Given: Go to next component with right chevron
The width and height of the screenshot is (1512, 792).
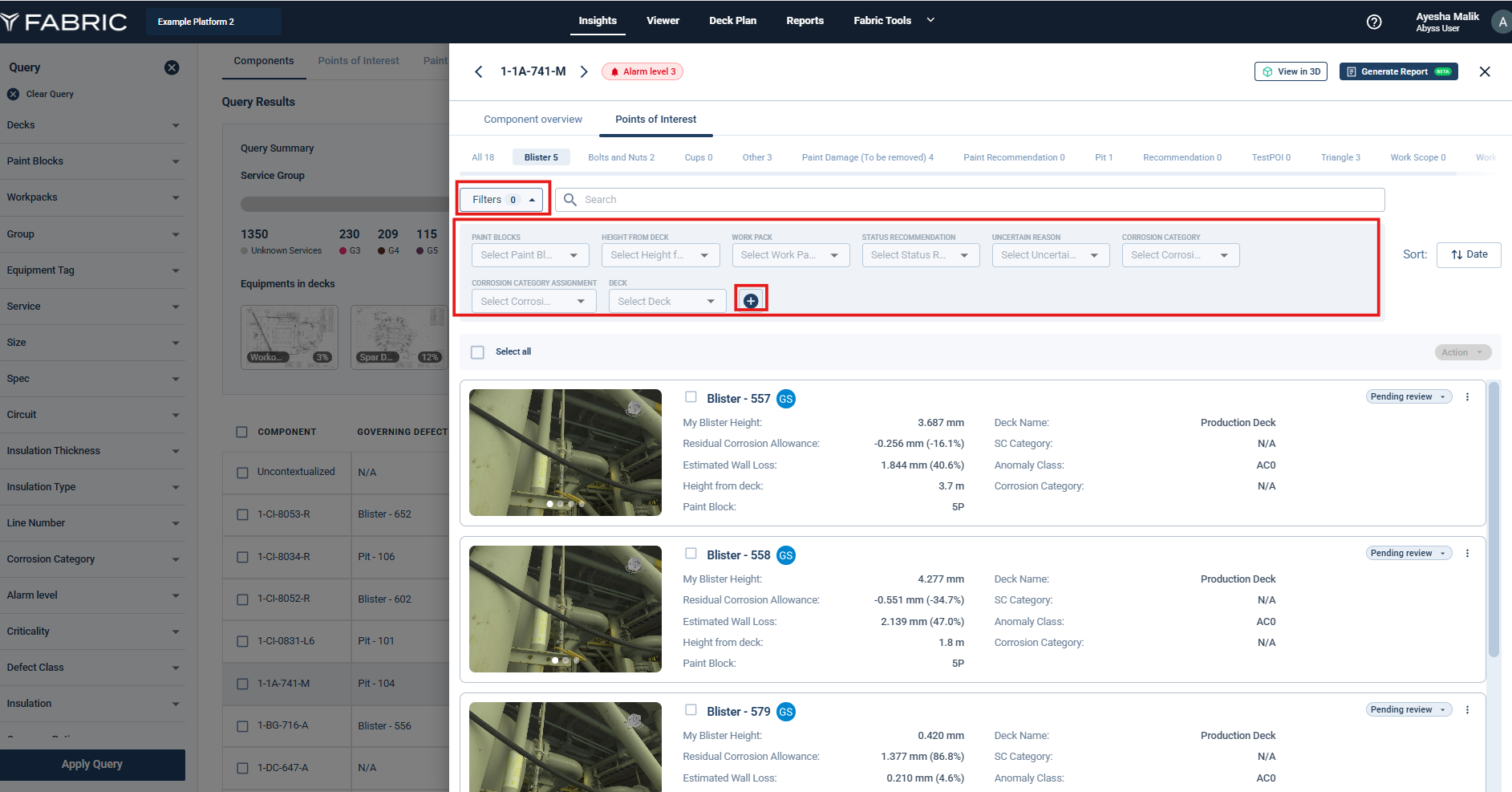Looking at the screenshot, I should (x=584, y=71).
